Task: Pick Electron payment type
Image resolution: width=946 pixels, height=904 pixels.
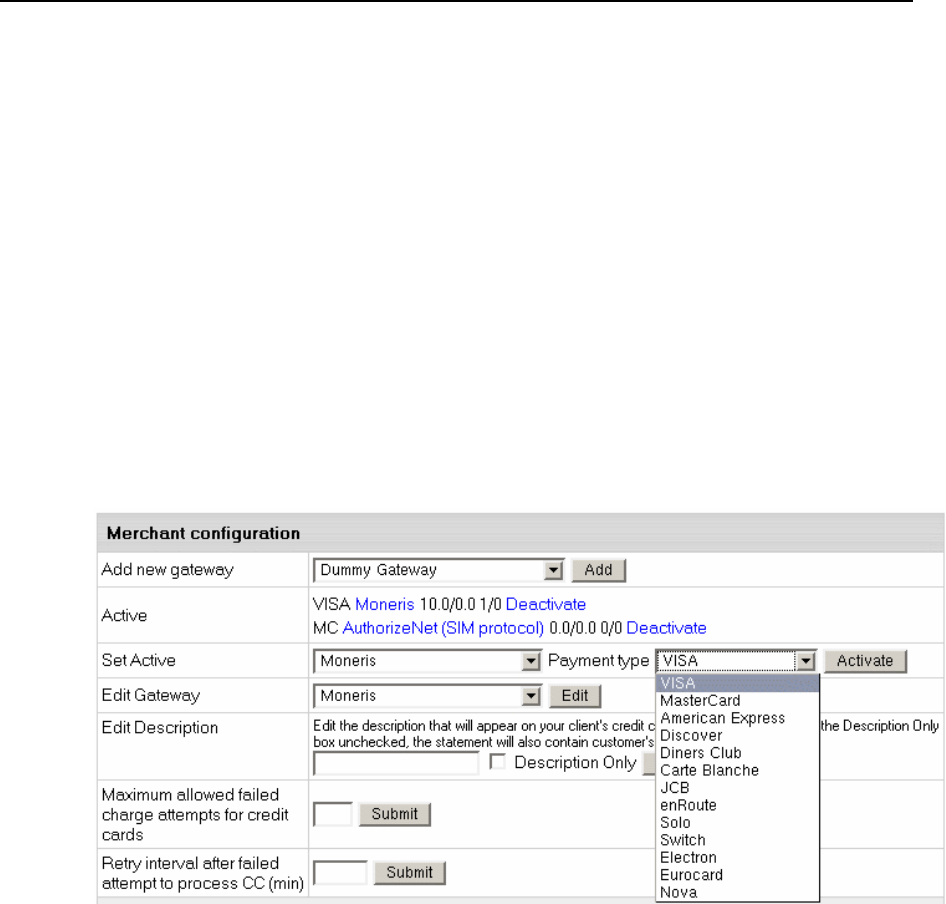Action: (x=737, y=858)
